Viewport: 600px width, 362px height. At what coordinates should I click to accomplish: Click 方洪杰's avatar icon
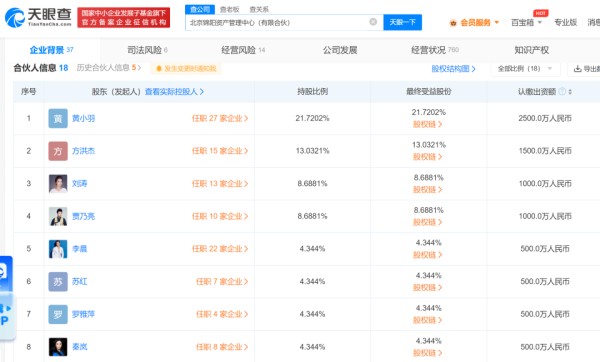tap(58, 151)
